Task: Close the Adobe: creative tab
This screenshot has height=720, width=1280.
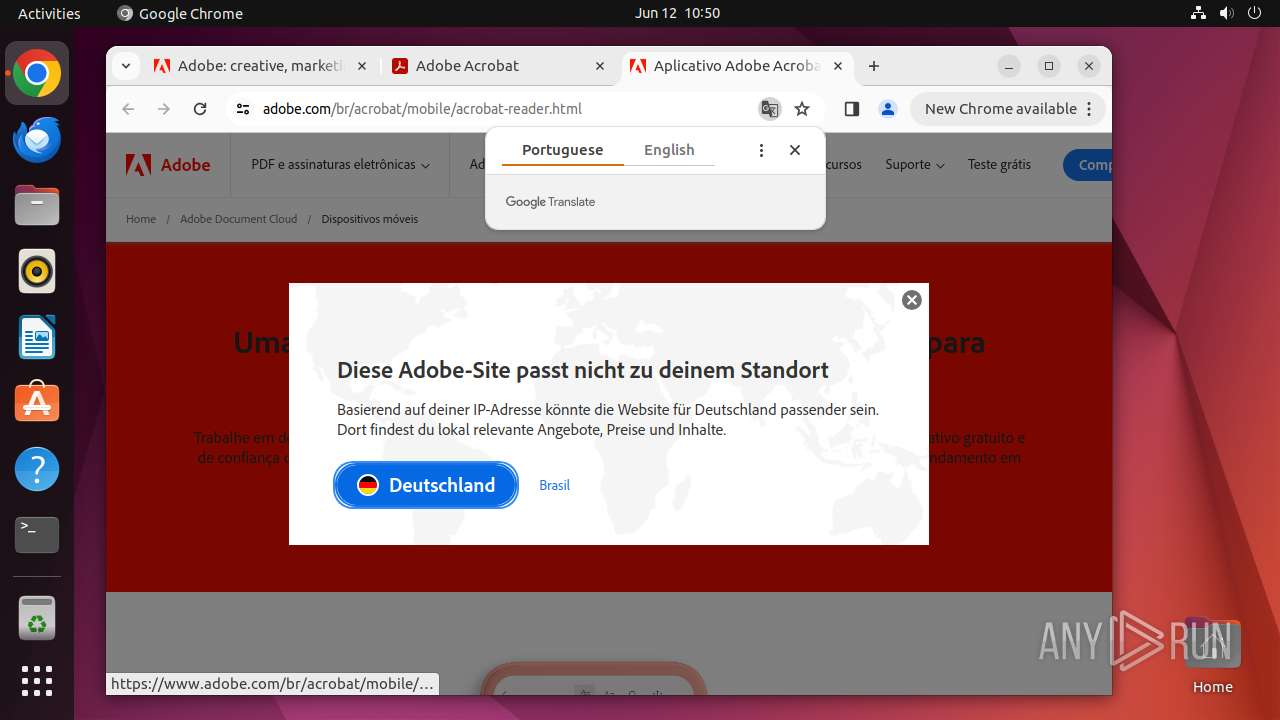Action: click(x=361, y=66)
